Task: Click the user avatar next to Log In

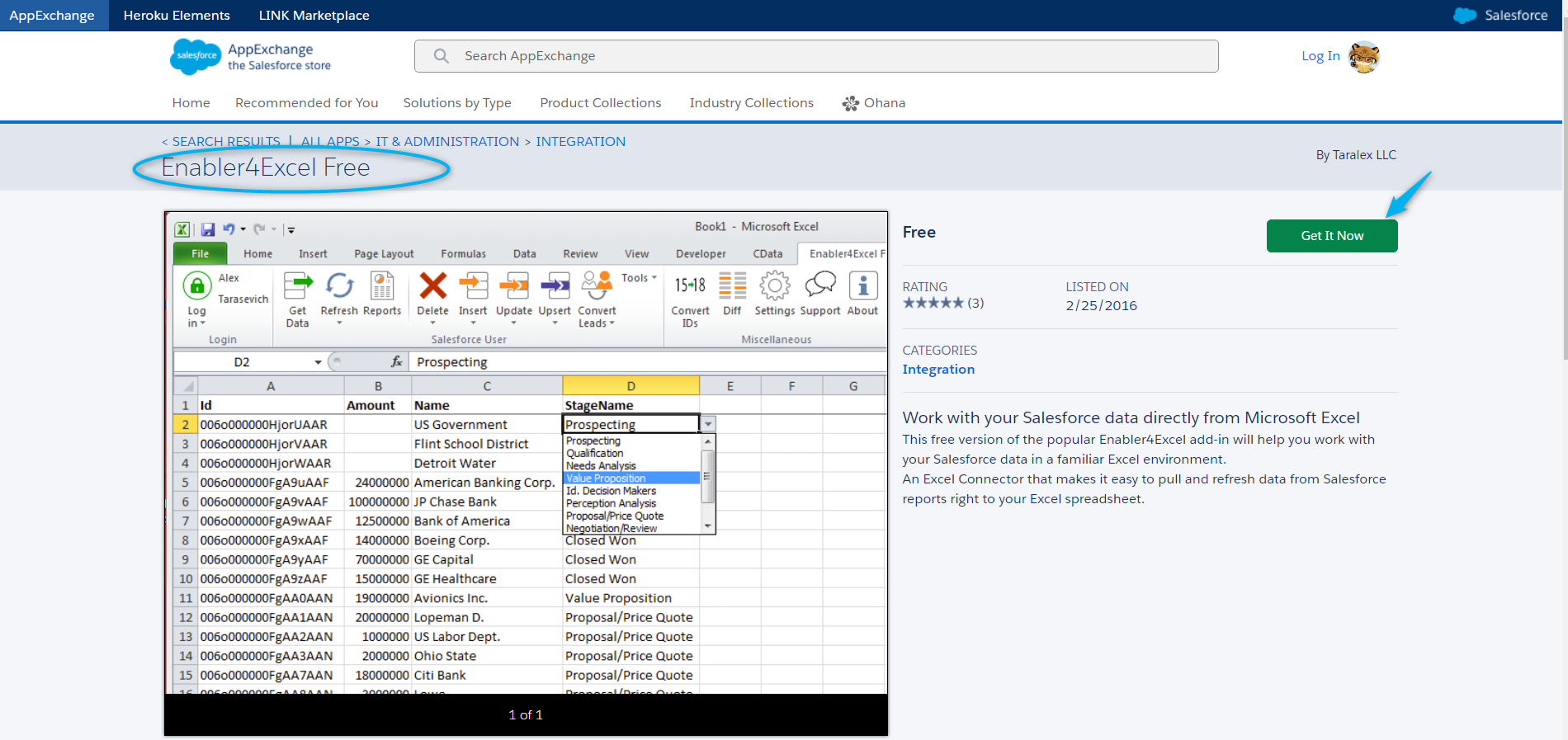Action: (x=1364, y=57)
